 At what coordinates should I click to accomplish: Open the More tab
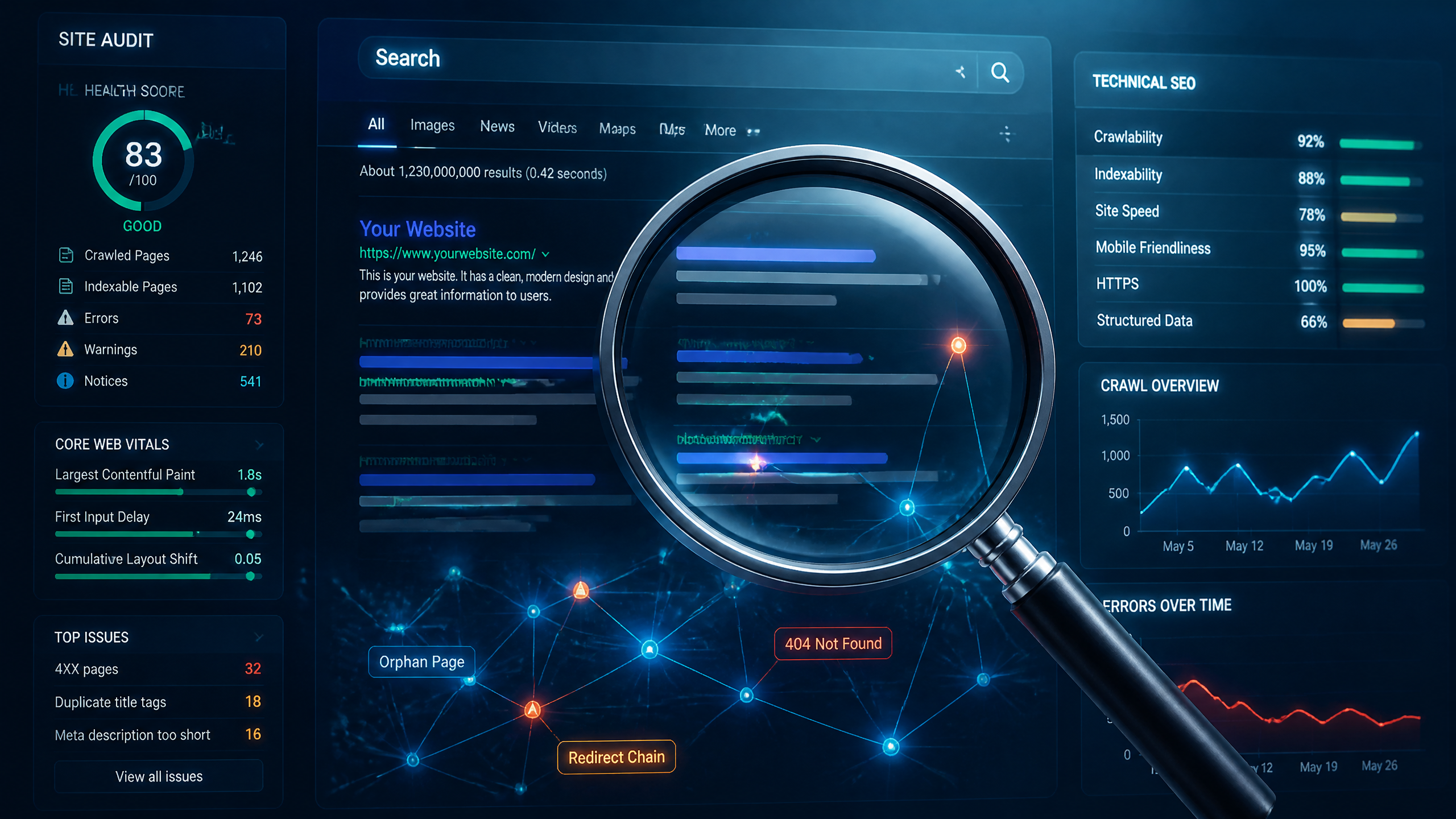point(720,130)
